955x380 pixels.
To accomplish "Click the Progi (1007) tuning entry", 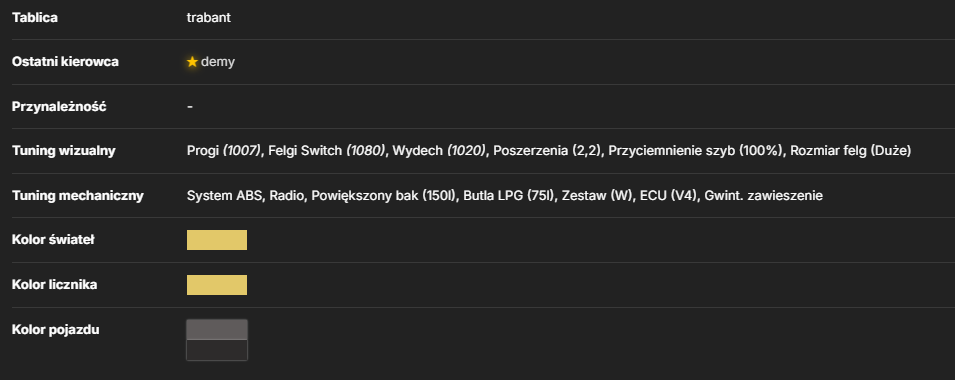I will pos(224,151).
